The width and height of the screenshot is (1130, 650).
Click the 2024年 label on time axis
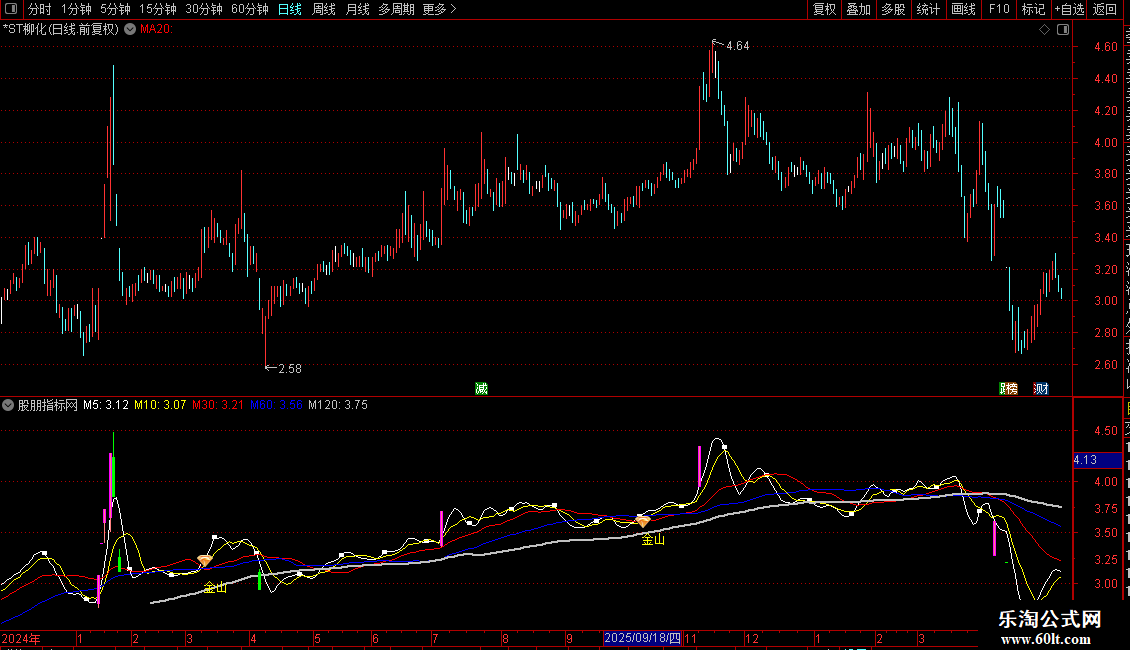(x=21, y=638)
